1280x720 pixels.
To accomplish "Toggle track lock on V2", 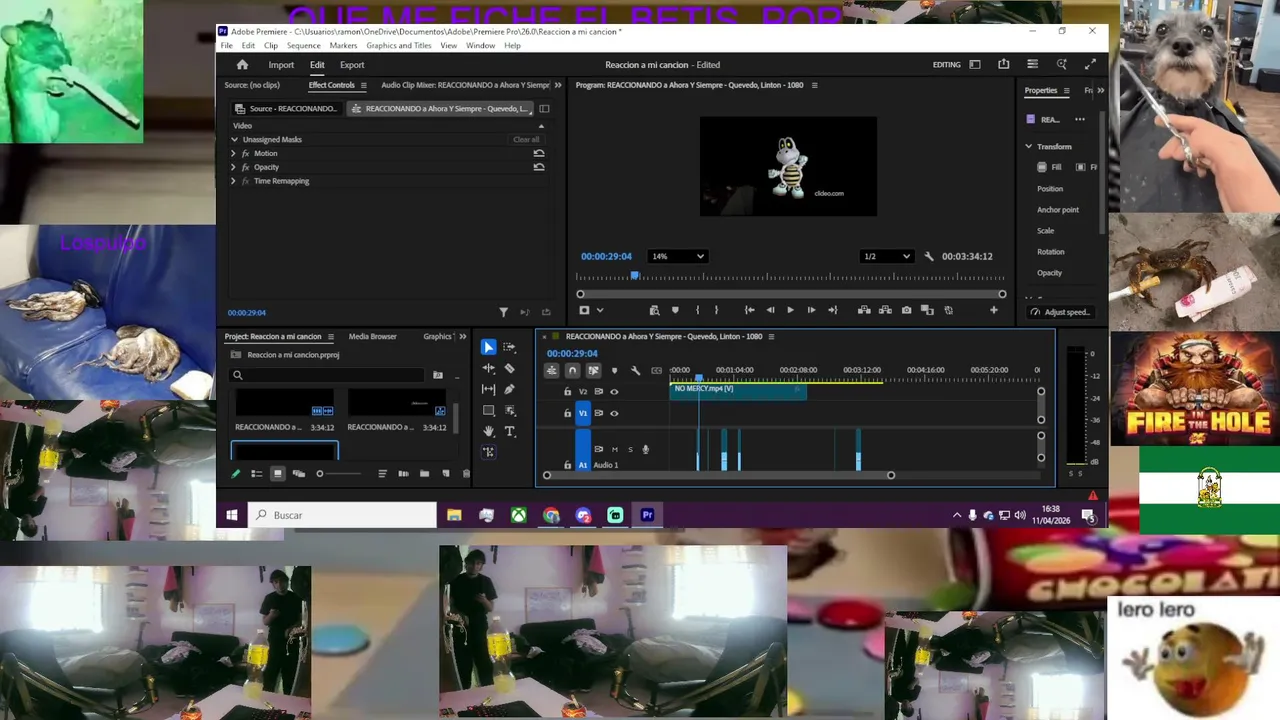I will point(567,392).
